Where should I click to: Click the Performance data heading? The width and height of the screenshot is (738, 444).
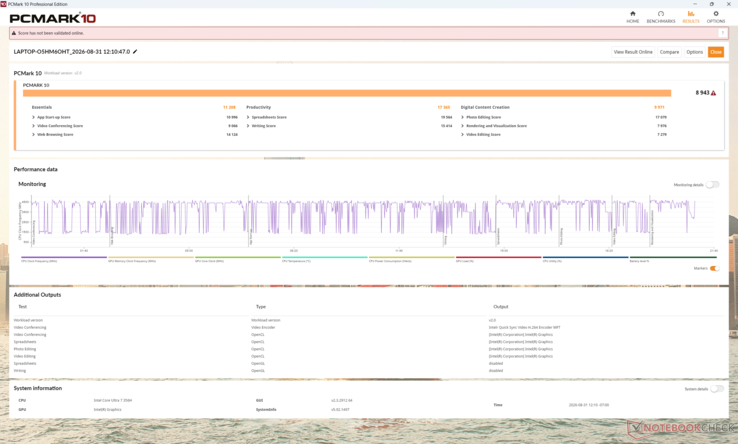pyautogui.click(x=36, y=169)
